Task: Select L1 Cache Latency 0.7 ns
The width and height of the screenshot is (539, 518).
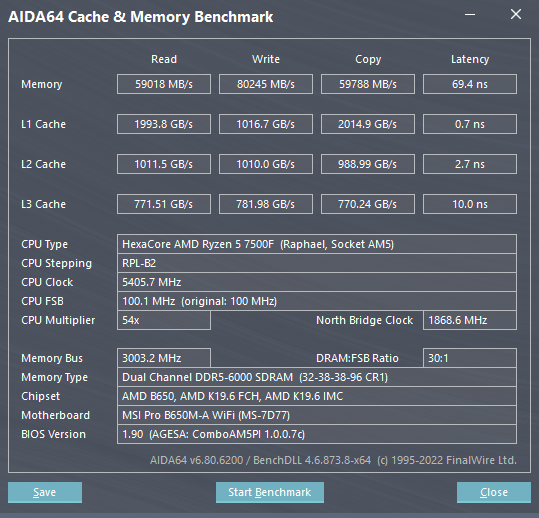Action: point(470,124)
